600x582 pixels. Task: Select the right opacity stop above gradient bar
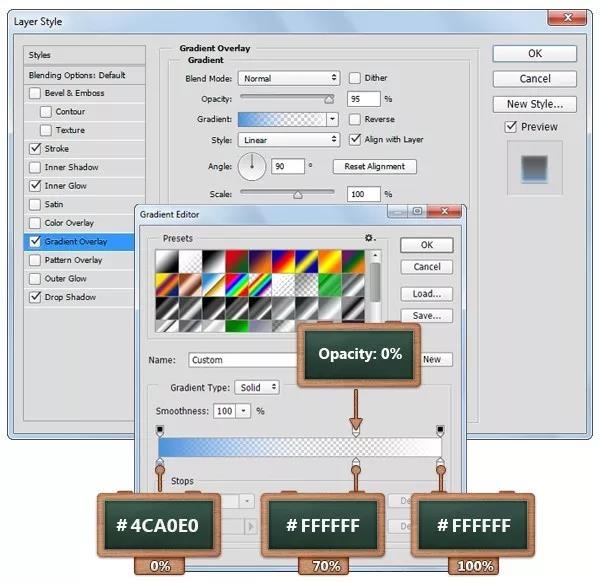(x=440, y=430)
